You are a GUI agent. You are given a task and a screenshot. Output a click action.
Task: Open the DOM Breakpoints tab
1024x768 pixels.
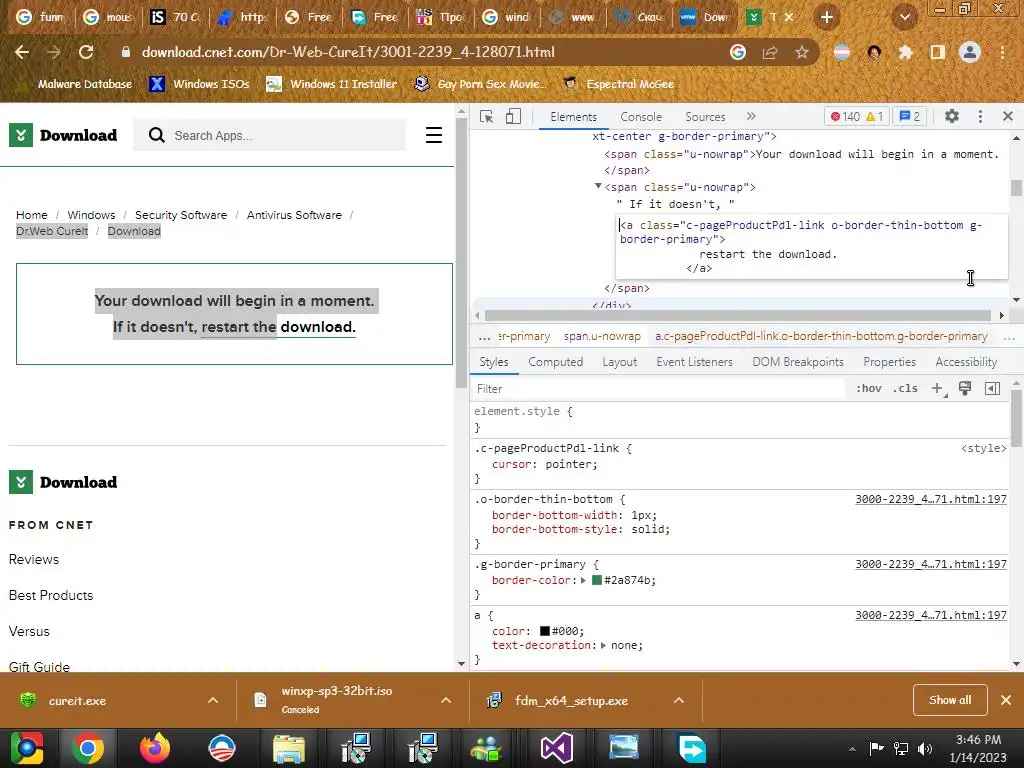point(797,362)
